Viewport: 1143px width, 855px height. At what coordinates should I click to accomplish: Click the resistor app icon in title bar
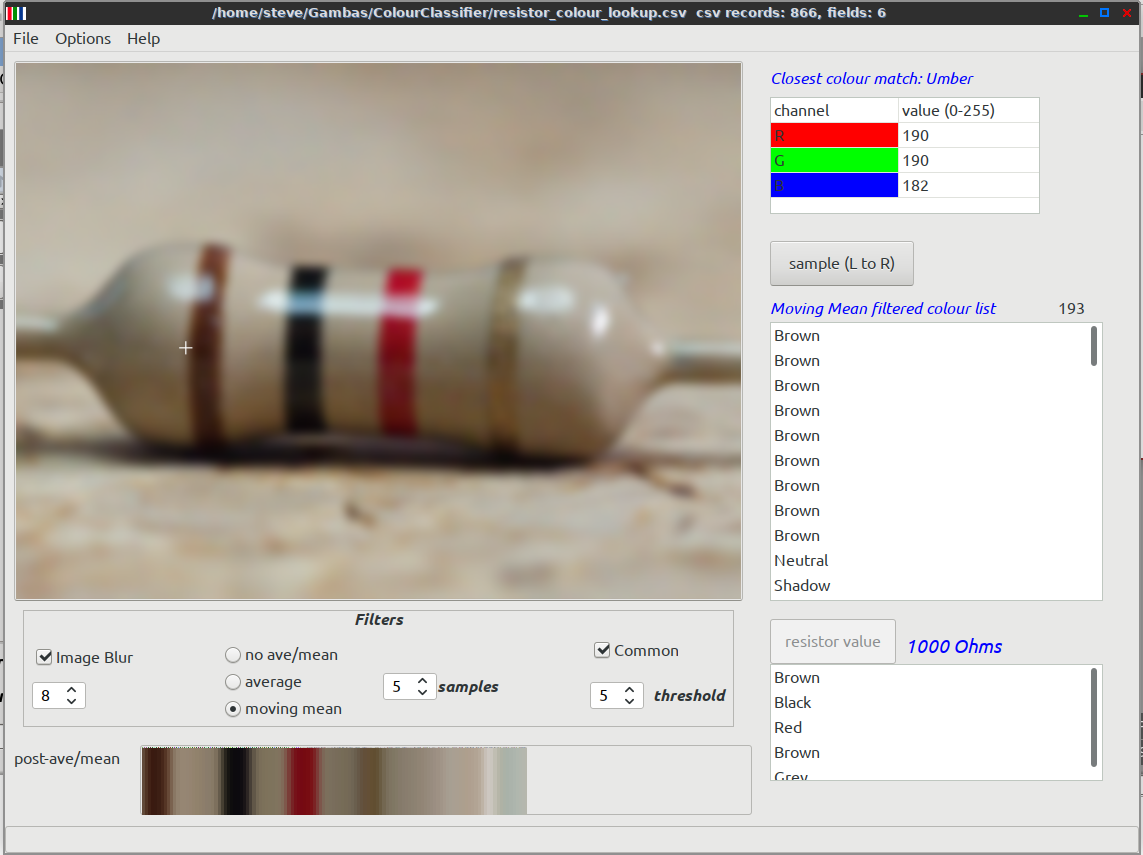pyautogui.click(x=16, y=13)
